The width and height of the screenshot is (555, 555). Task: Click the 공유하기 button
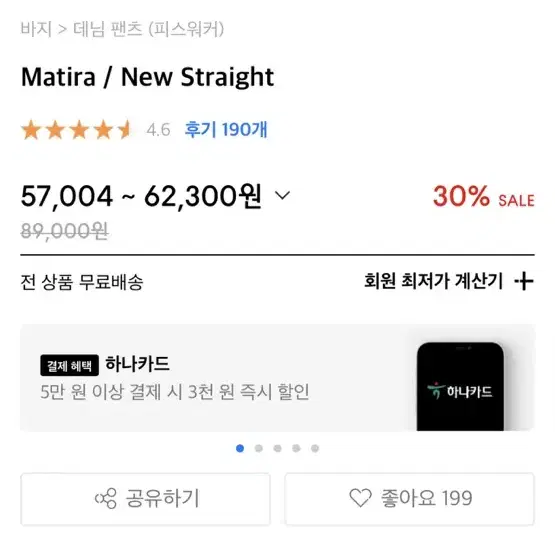tap(145, 499)
